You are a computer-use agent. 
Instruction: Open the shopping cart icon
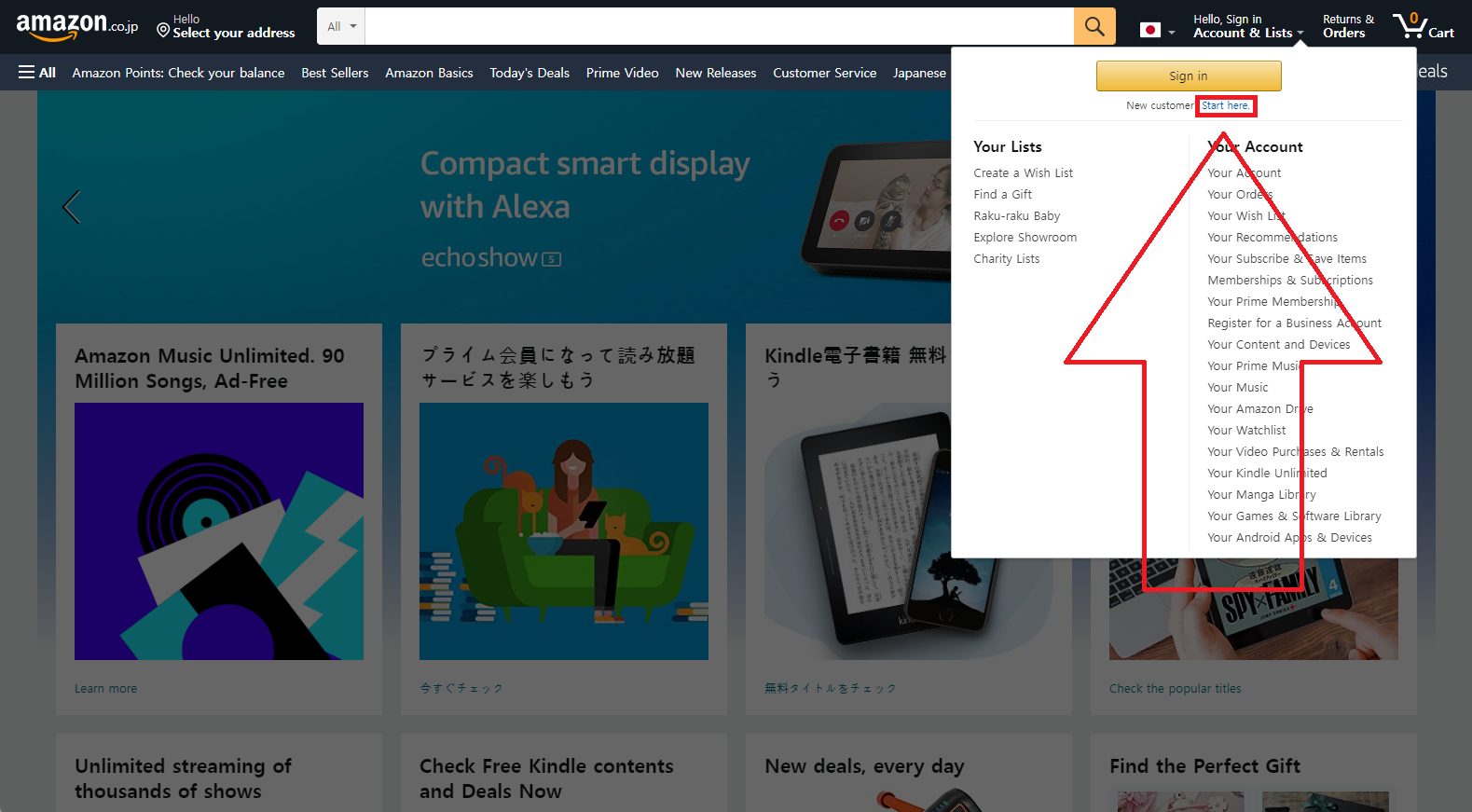point(1423,26)
